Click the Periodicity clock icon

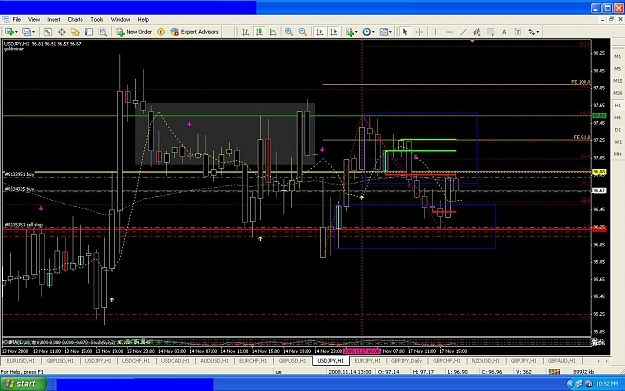point(366,32)
